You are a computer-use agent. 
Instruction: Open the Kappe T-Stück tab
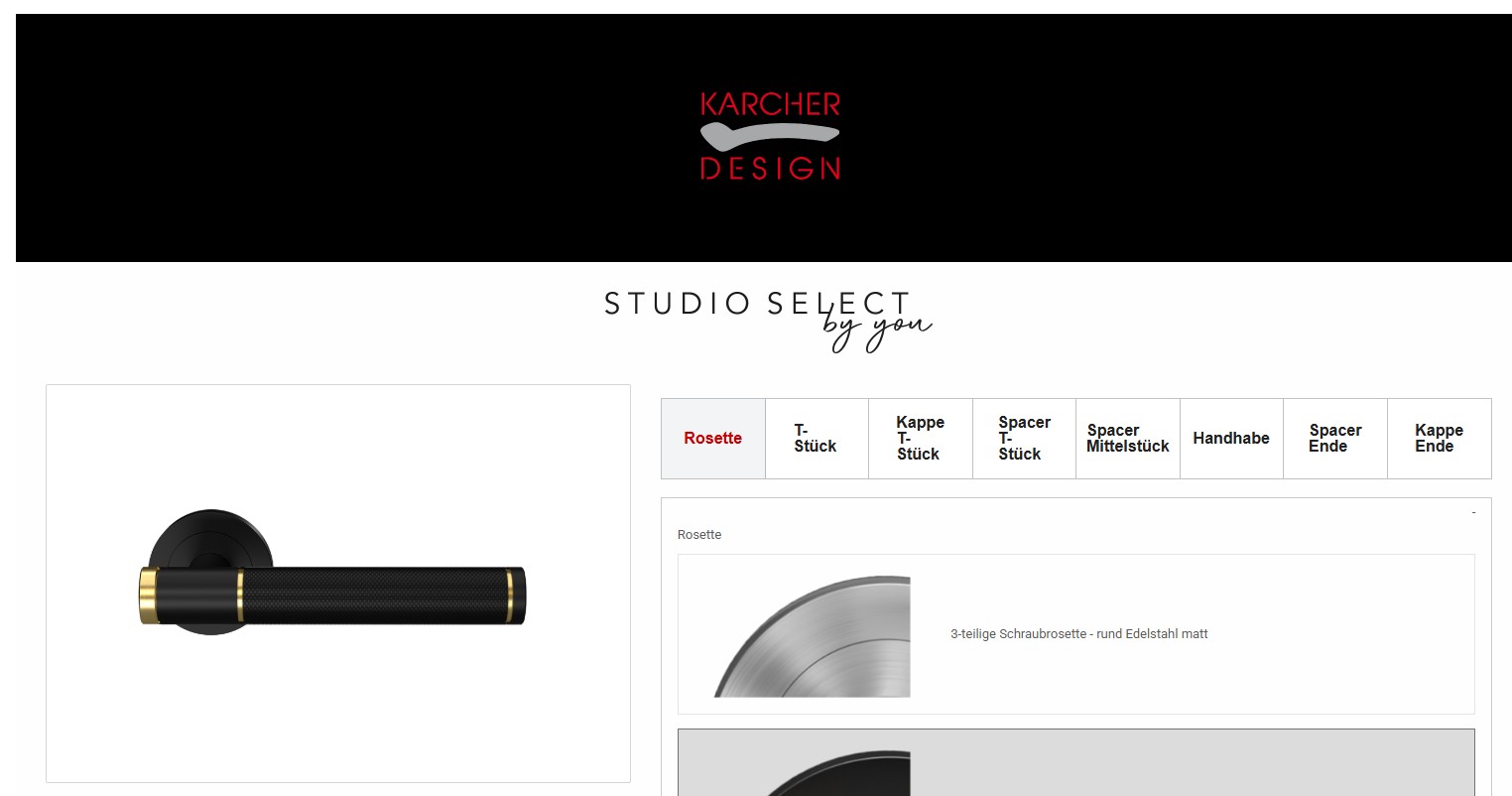[x=921, y=439]
